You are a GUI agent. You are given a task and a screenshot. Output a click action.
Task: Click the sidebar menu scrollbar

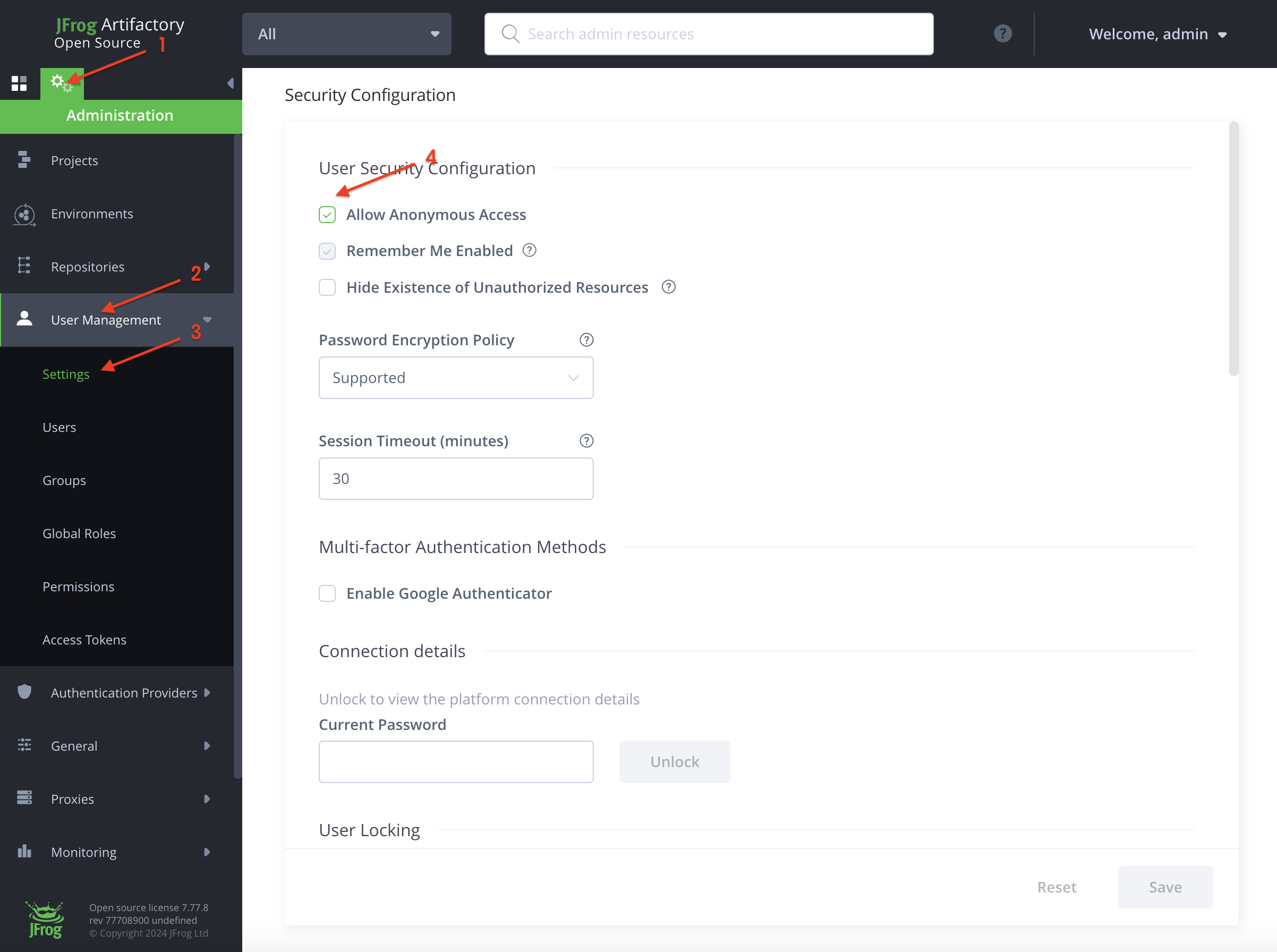point(237,456)
